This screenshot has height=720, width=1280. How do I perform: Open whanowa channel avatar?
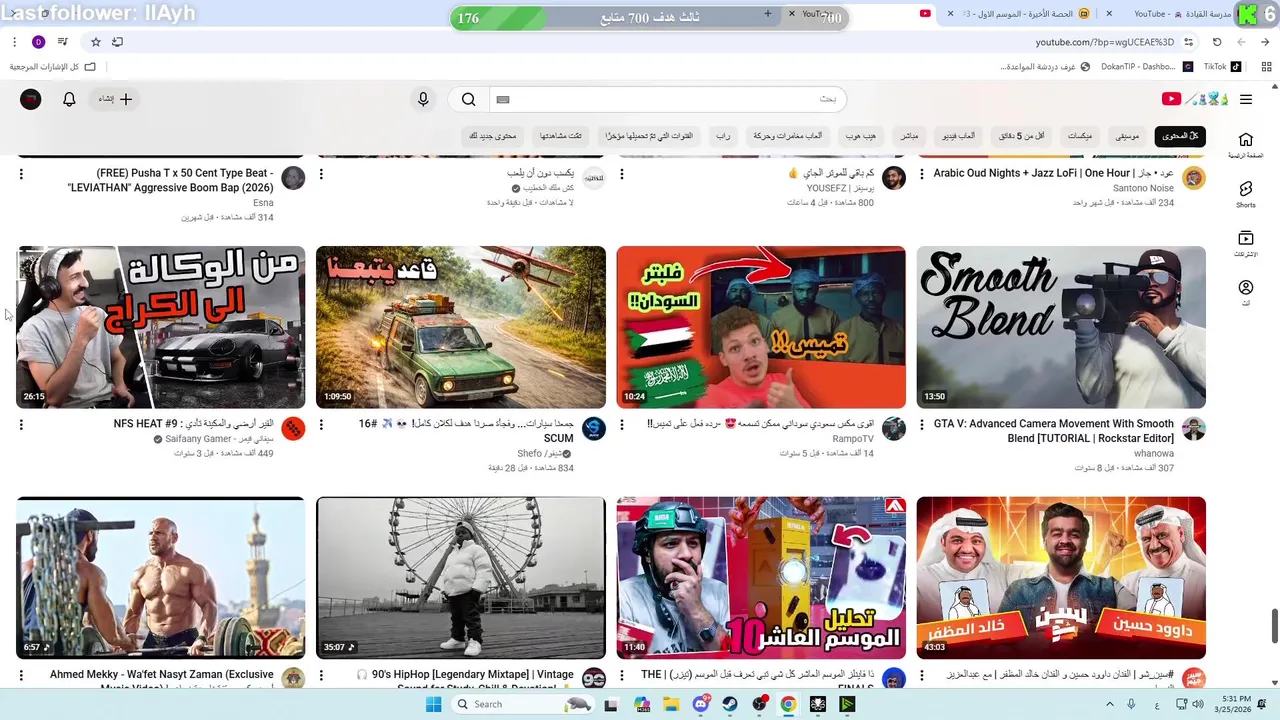pos(1193,429)
